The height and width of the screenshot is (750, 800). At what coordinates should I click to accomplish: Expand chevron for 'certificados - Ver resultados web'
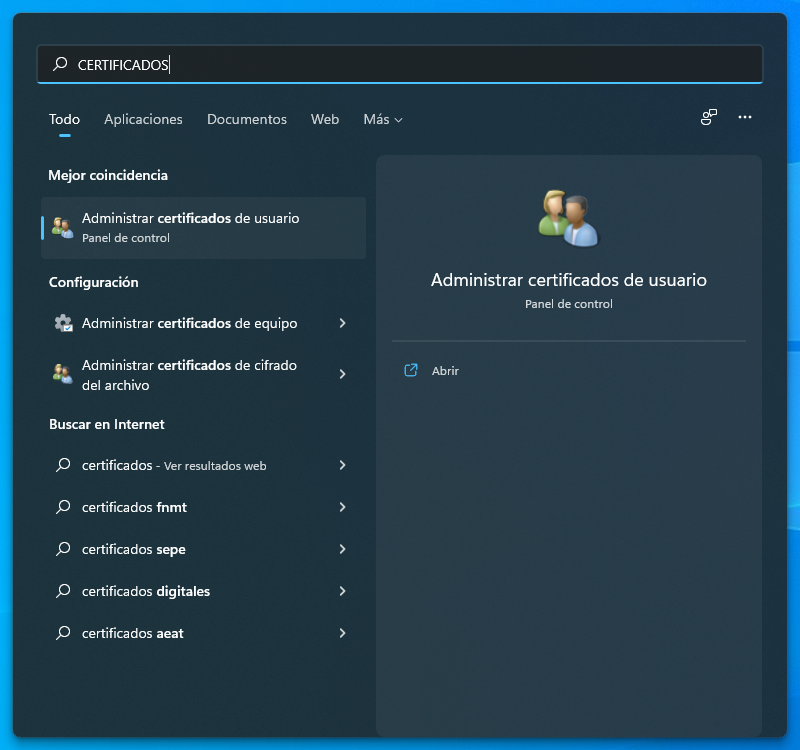(x=342, y=465)
